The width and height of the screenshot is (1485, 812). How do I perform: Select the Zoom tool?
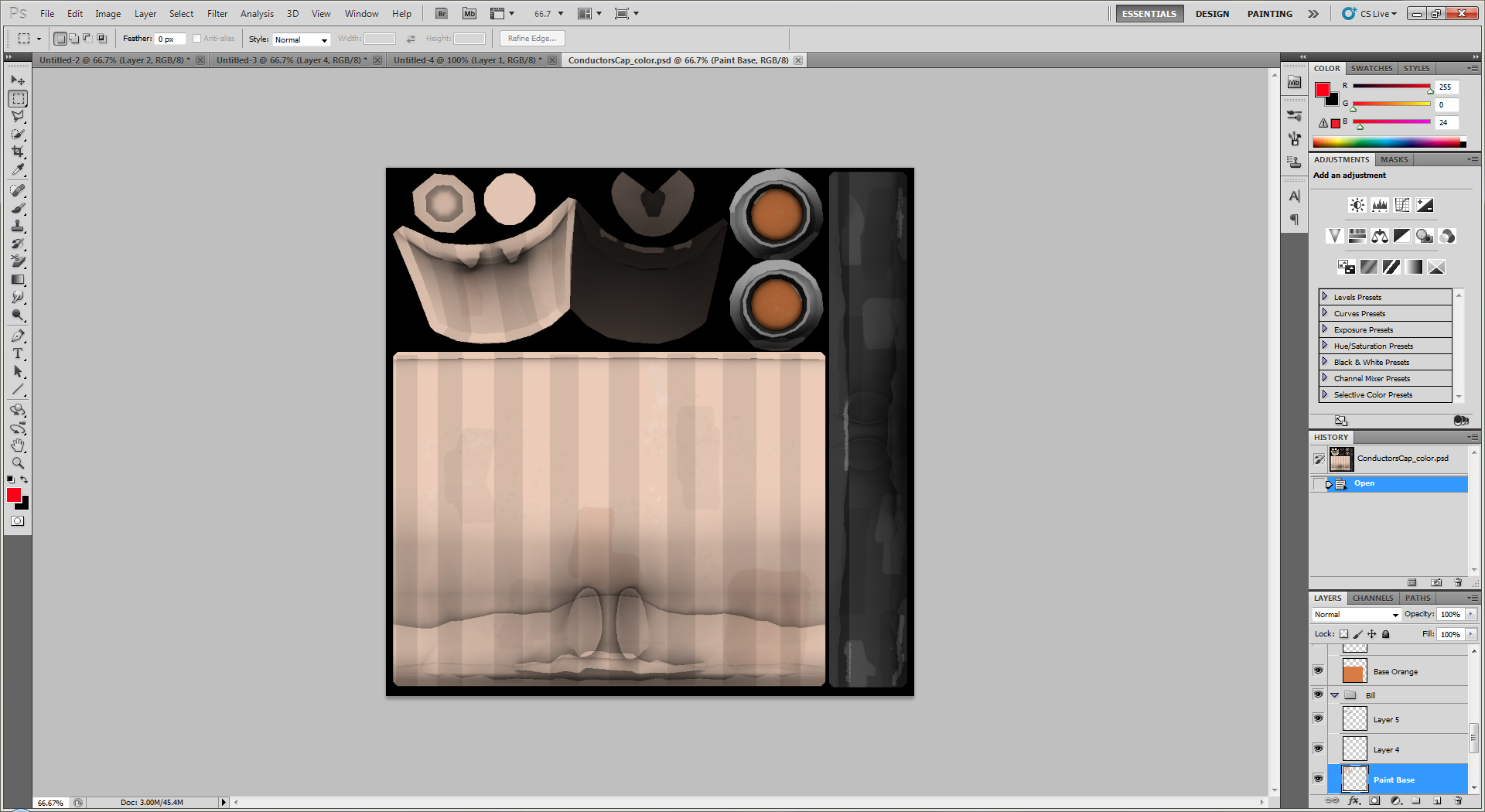pyautogui.click(x=18, y=463)
